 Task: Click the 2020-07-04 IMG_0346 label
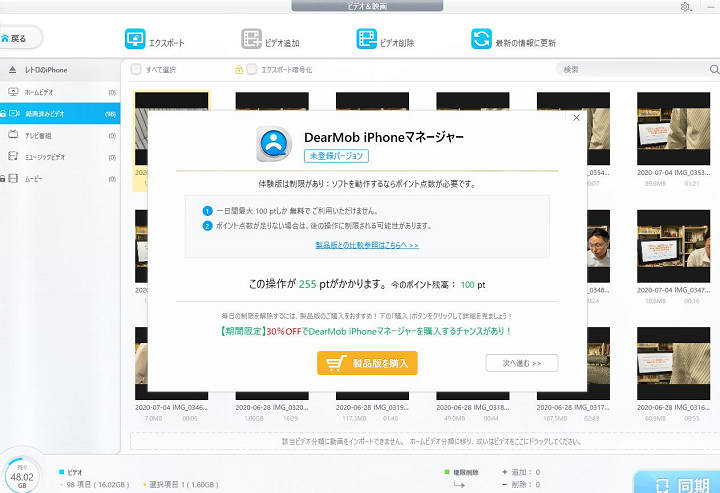[171, 407]
